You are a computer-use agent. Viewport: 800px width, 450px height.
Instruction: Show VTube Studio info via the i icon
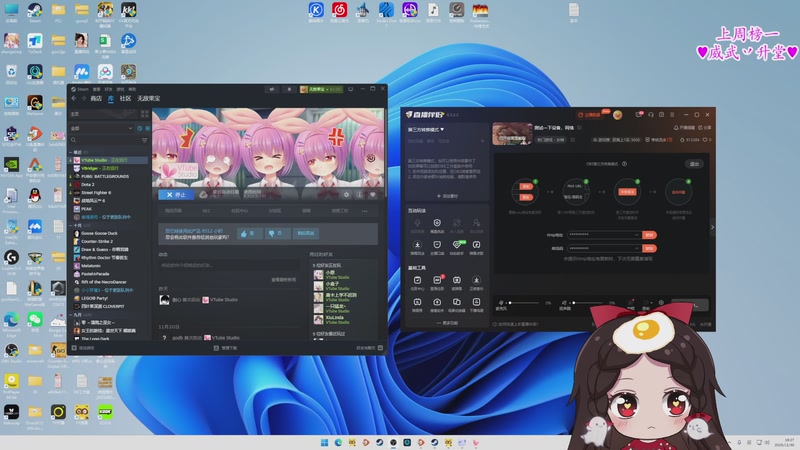point(359,194)
